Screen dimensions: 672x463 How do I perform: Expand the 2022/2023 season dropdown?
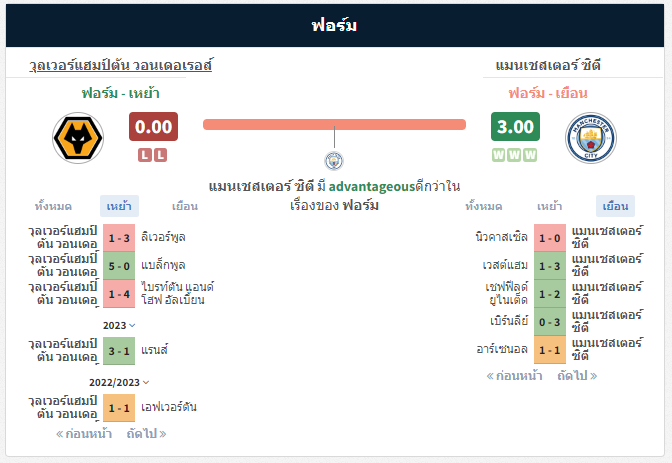(119, 382)
